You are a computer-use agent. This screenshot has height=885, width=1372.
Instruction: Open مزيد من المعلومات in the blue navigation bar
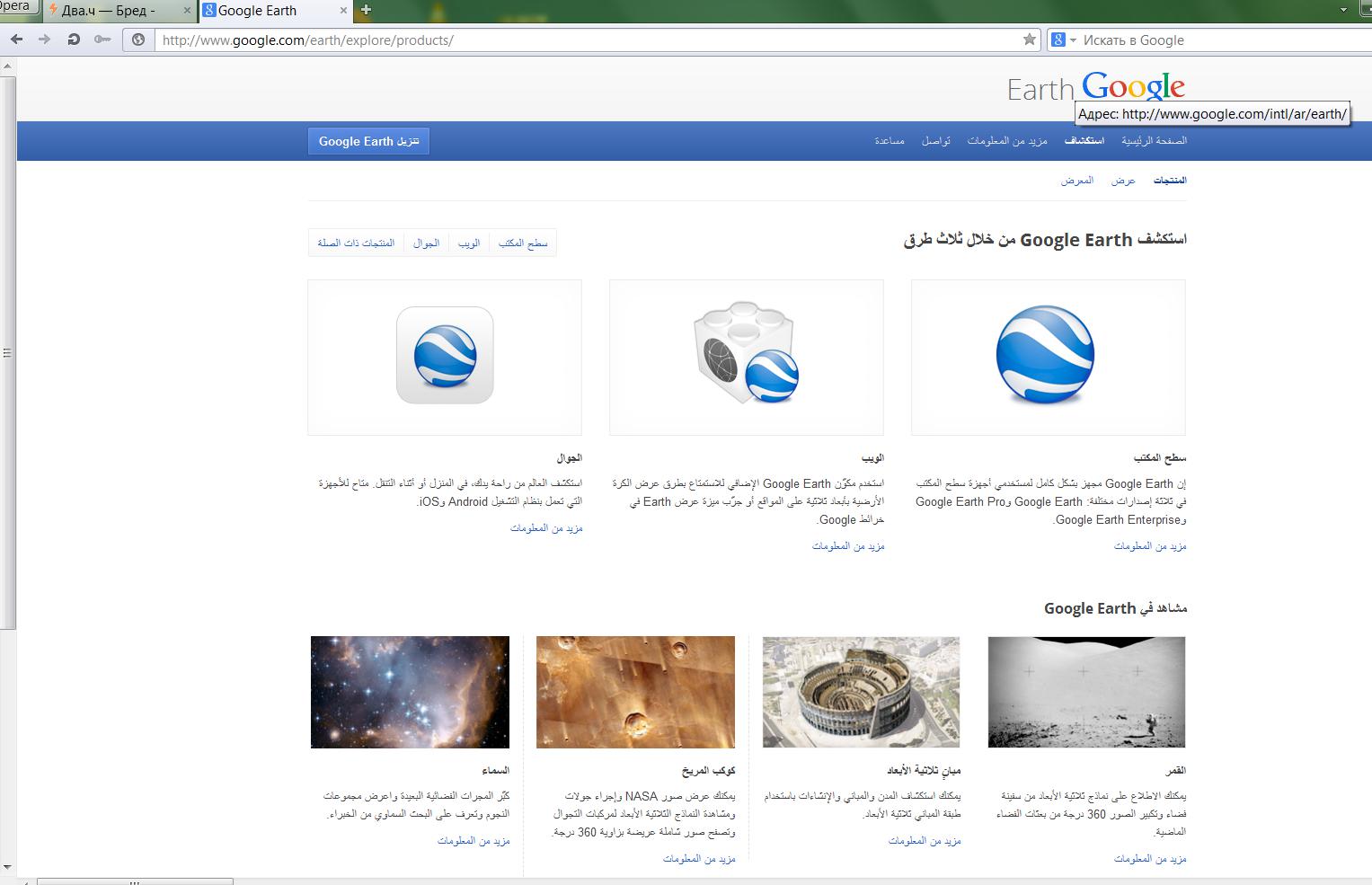(1007, 141)
